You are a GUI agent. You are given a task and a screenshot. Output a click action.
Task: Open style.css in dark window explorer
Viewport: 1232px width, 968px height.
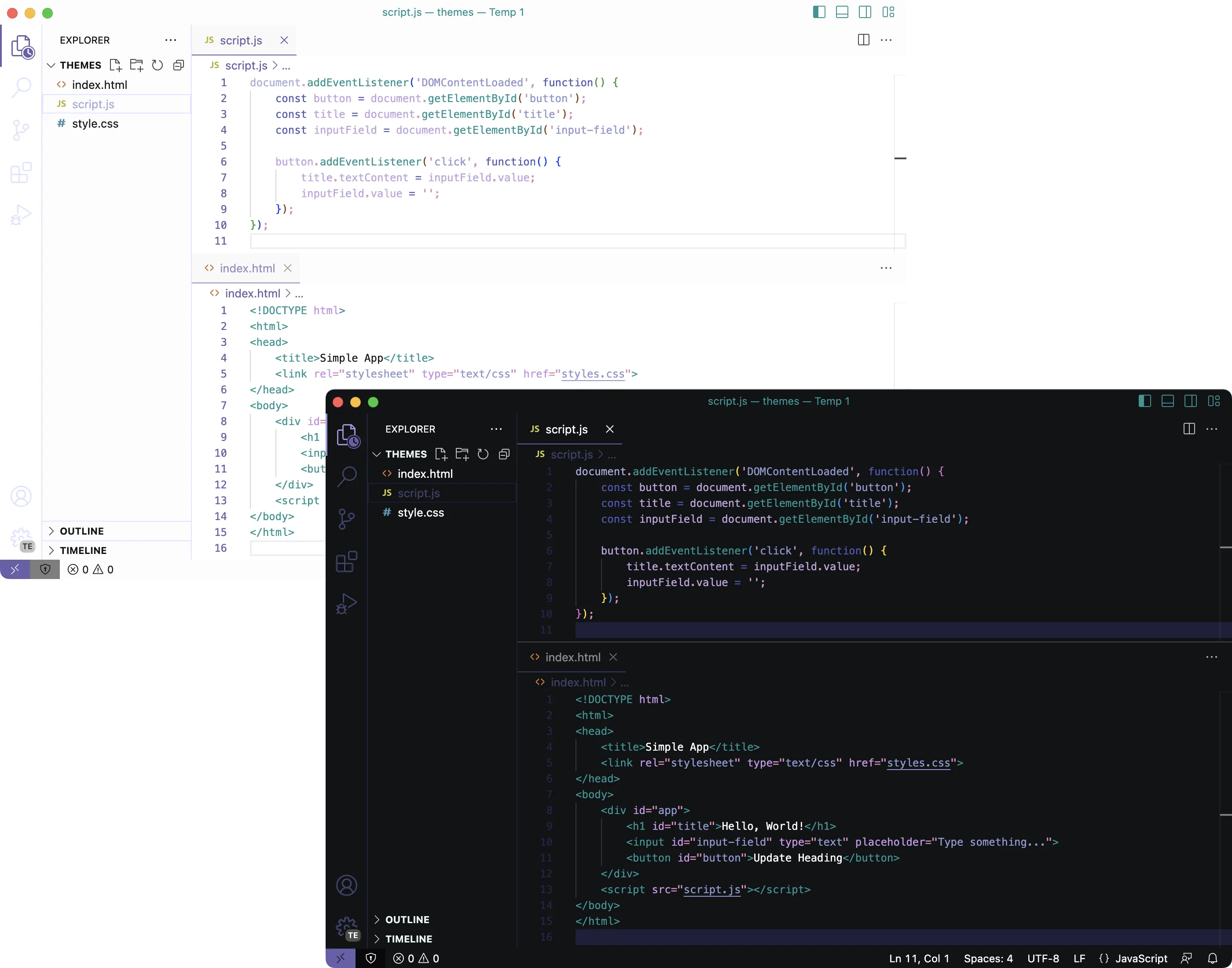(x=421, y=512)
